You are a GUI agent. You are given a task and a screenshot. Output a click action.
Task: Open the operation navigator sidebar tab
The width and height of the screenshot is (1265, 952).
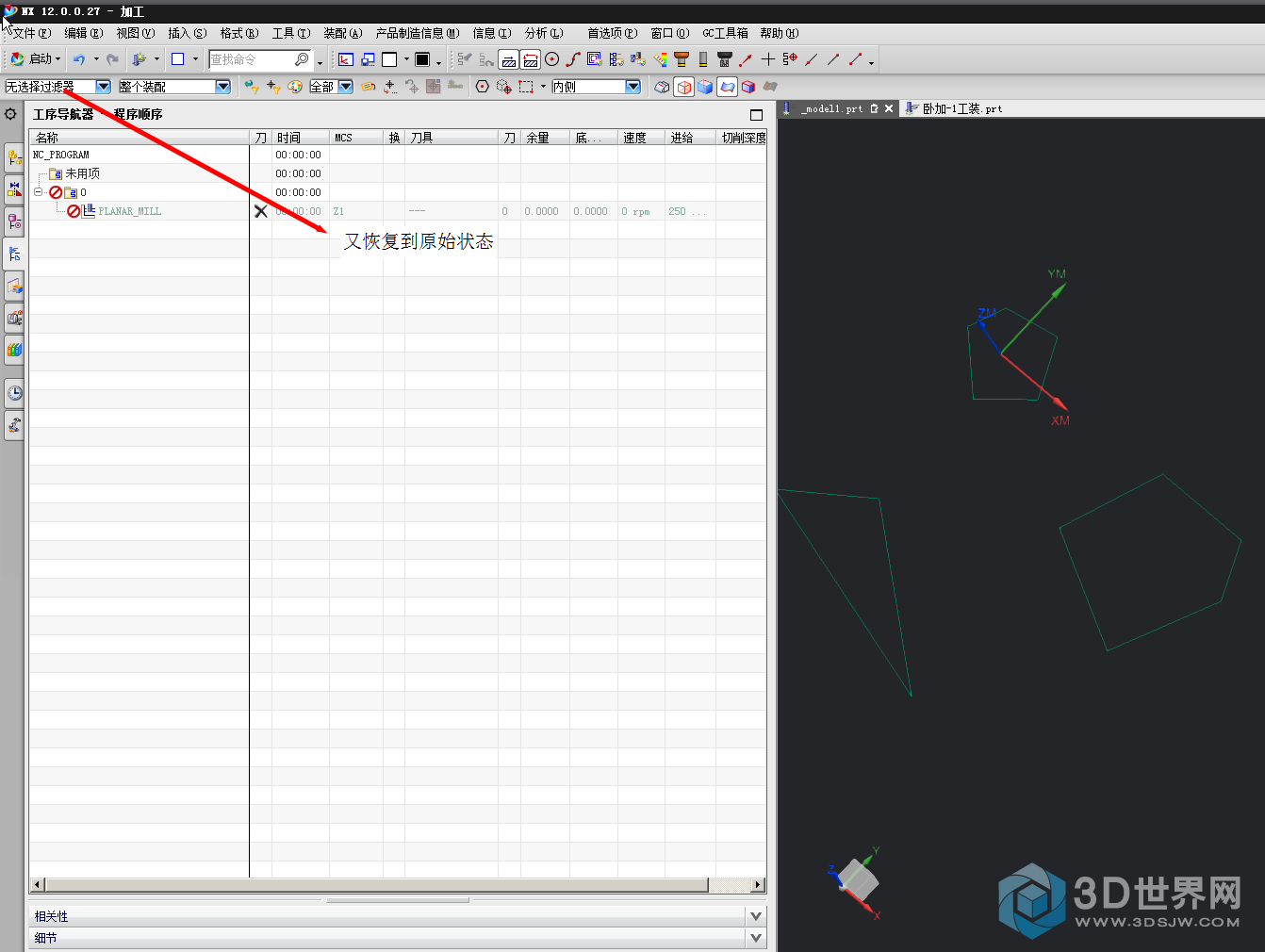coord(14,254)
